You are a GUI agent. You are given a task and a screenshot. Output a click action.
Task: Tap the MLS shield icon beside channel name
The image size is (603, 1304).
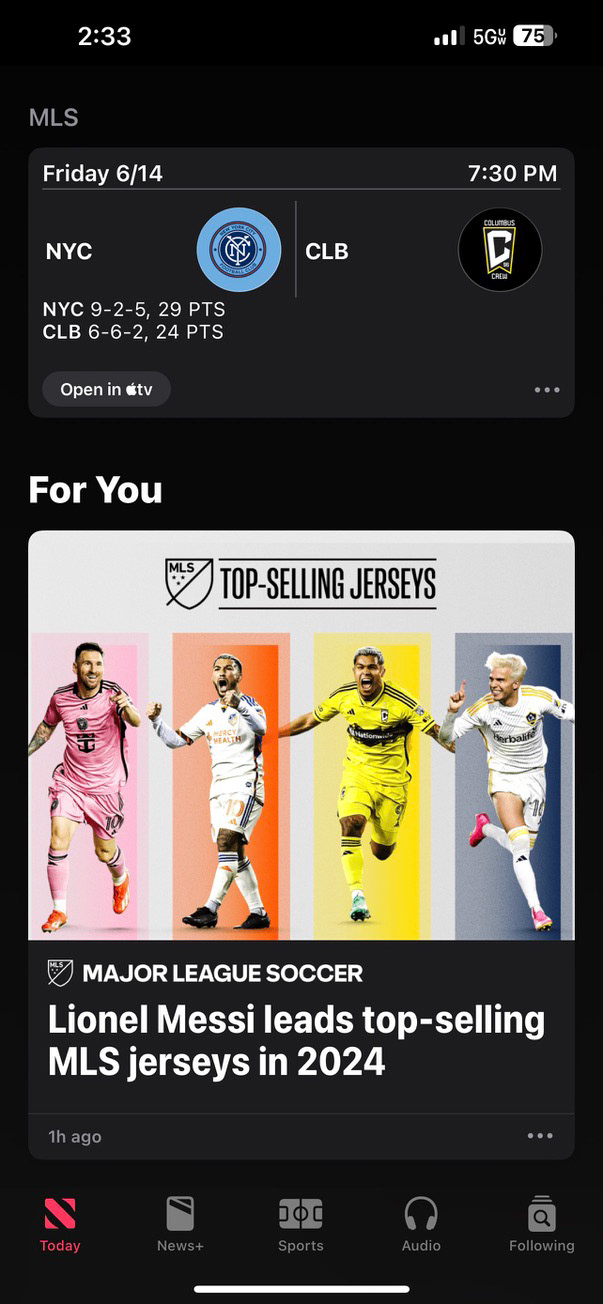tap(61, 973)
